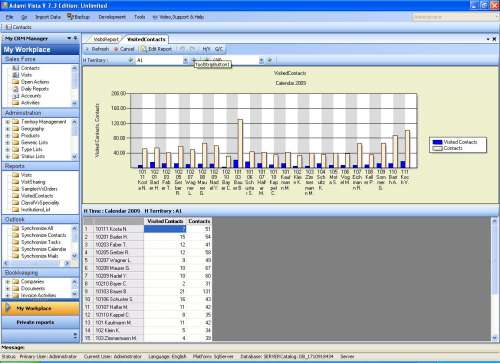Switch to the VisitsReport tab
The width and height of the screenshot is (500, 363).
click(x=106, y=39)
